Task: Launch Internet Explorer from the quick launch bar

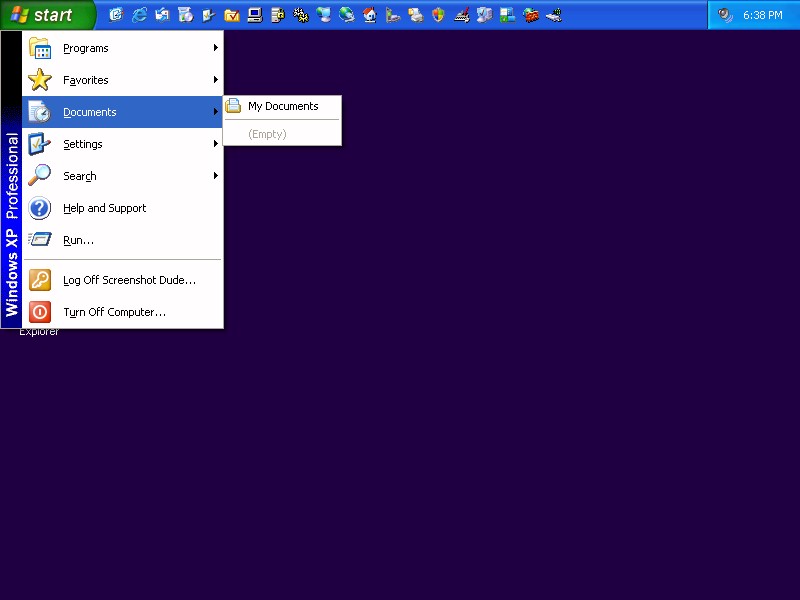Action: point(139,15)
